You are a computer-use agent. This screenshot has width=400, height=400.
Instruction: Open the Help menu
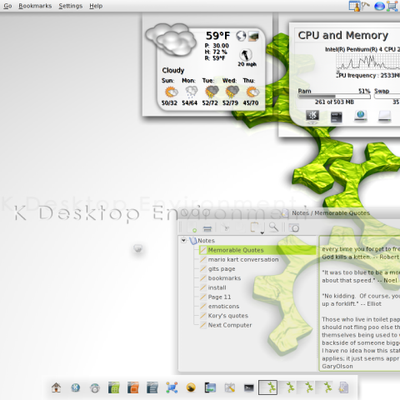click(96, 6)
